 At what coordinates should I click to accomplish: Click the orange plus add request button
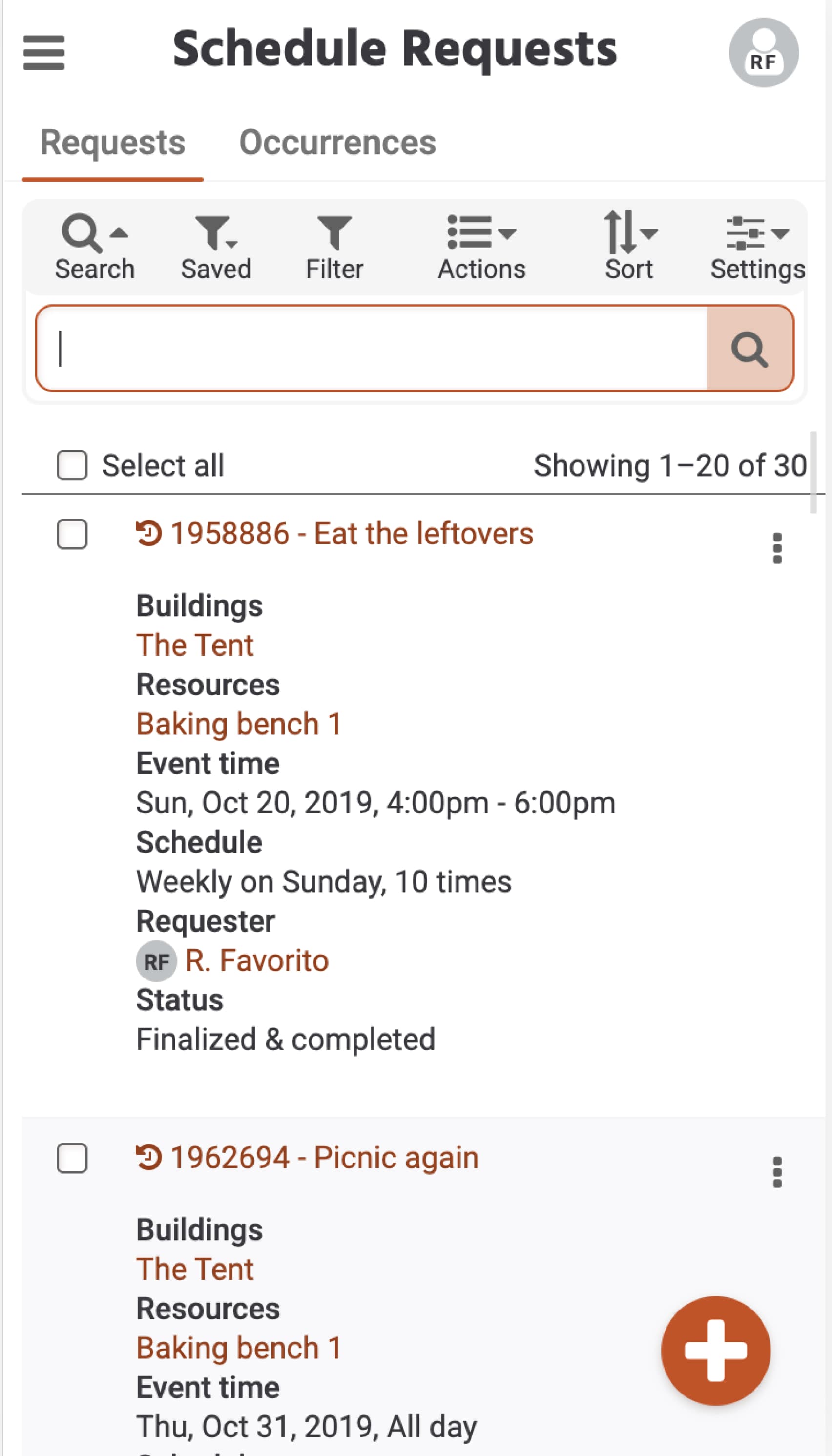[715, 1350]
